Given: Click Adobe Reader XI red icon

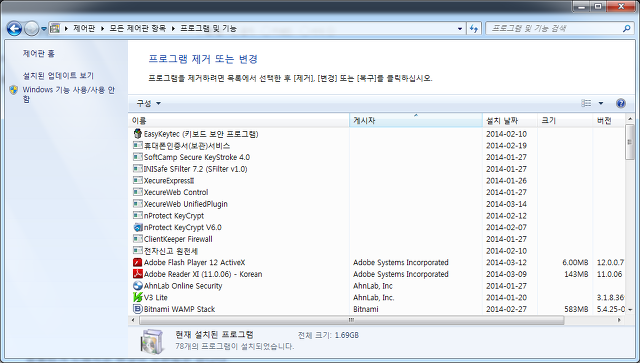Looking at the screenshot, I should [x=138, y=274].
